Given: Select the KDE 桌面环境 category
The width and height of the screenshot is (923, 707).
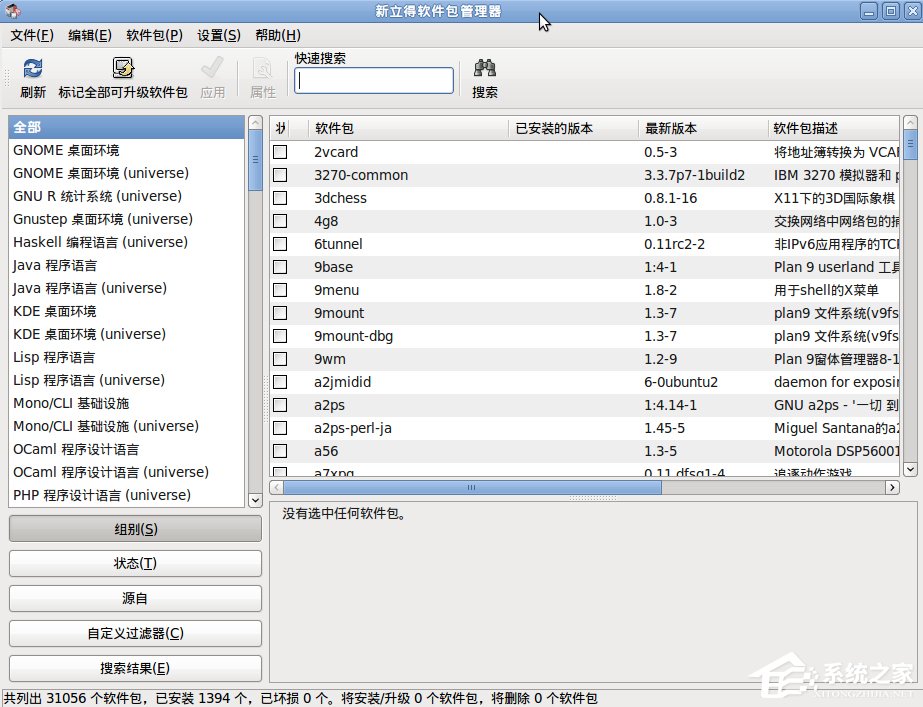Looking at the screenshot, I should (x=55, y=311).
